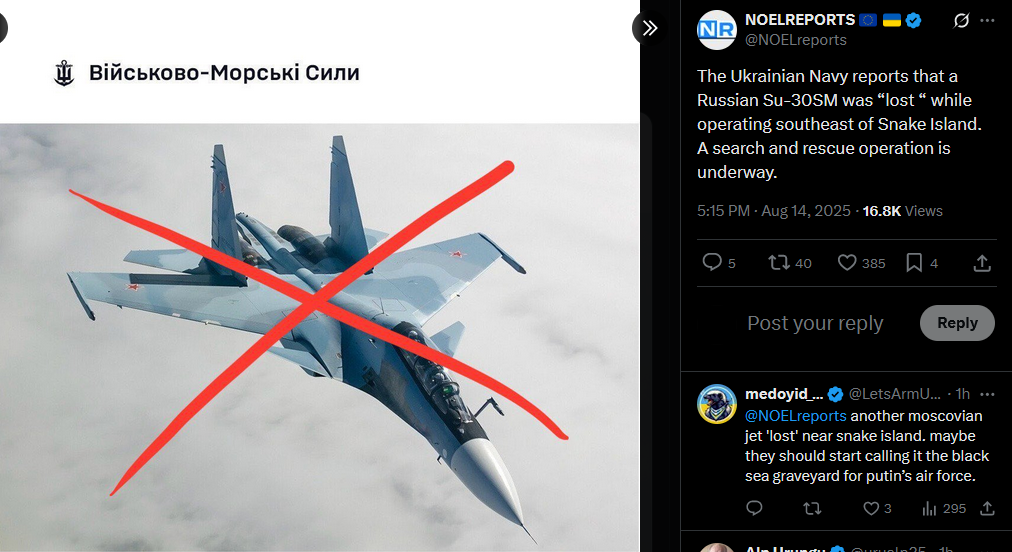Image resolution: width=1012 pixels, height=552 pixels.
Task: Open the @NOELreports handle under the name
Action: coord(796,40)
